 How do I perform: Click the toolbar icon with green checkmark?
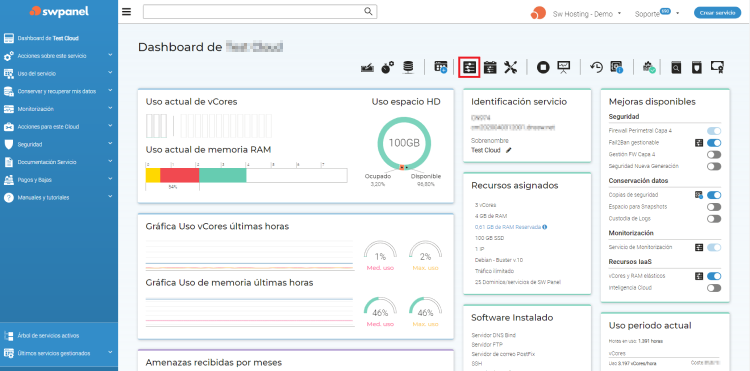click(649, 67)
